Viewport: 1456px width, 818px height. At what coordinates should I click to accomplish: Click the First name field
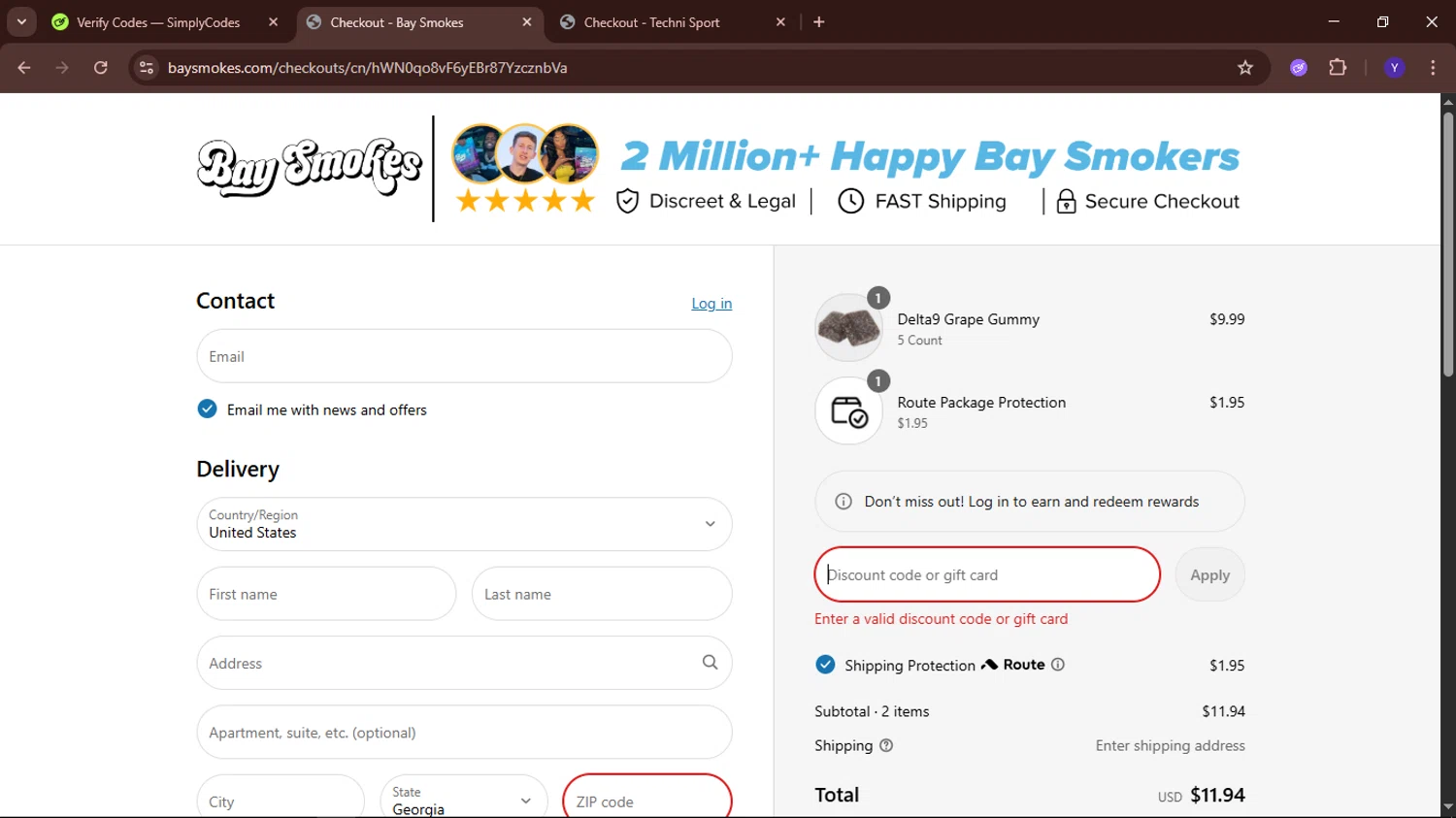(x=326, y=594)
